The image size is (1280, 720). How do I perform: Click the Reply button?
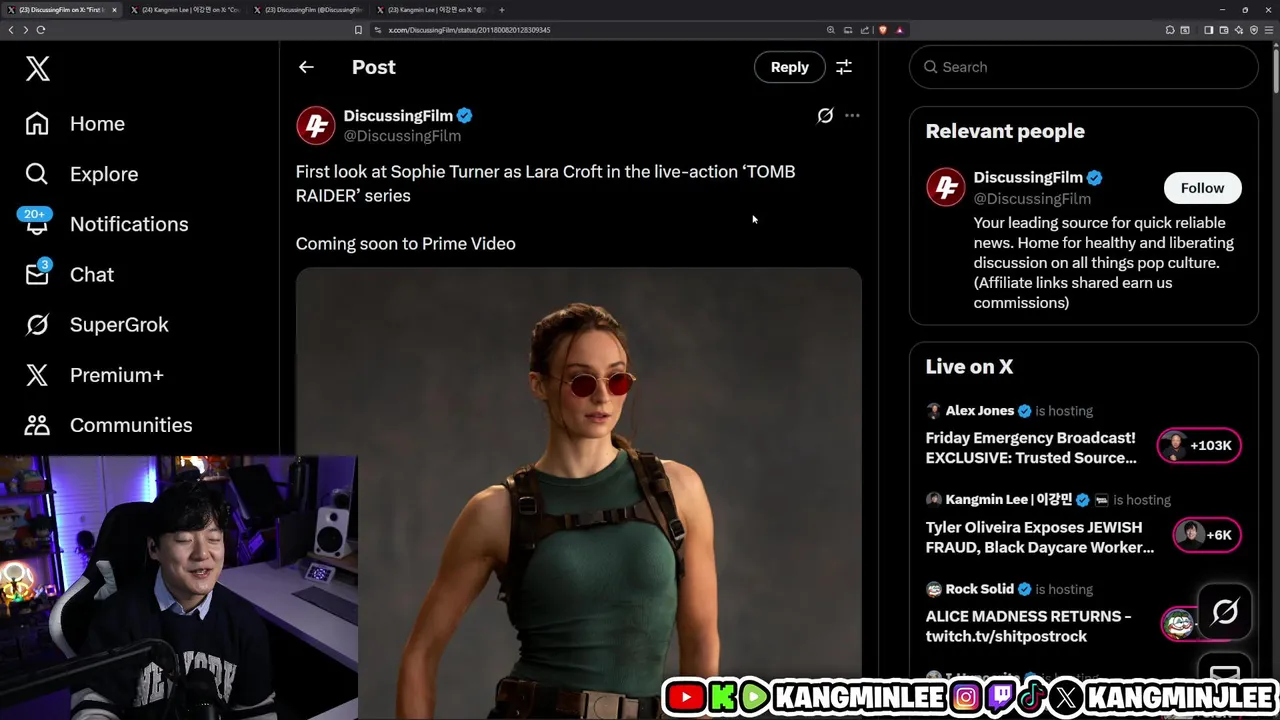[790, 67]
